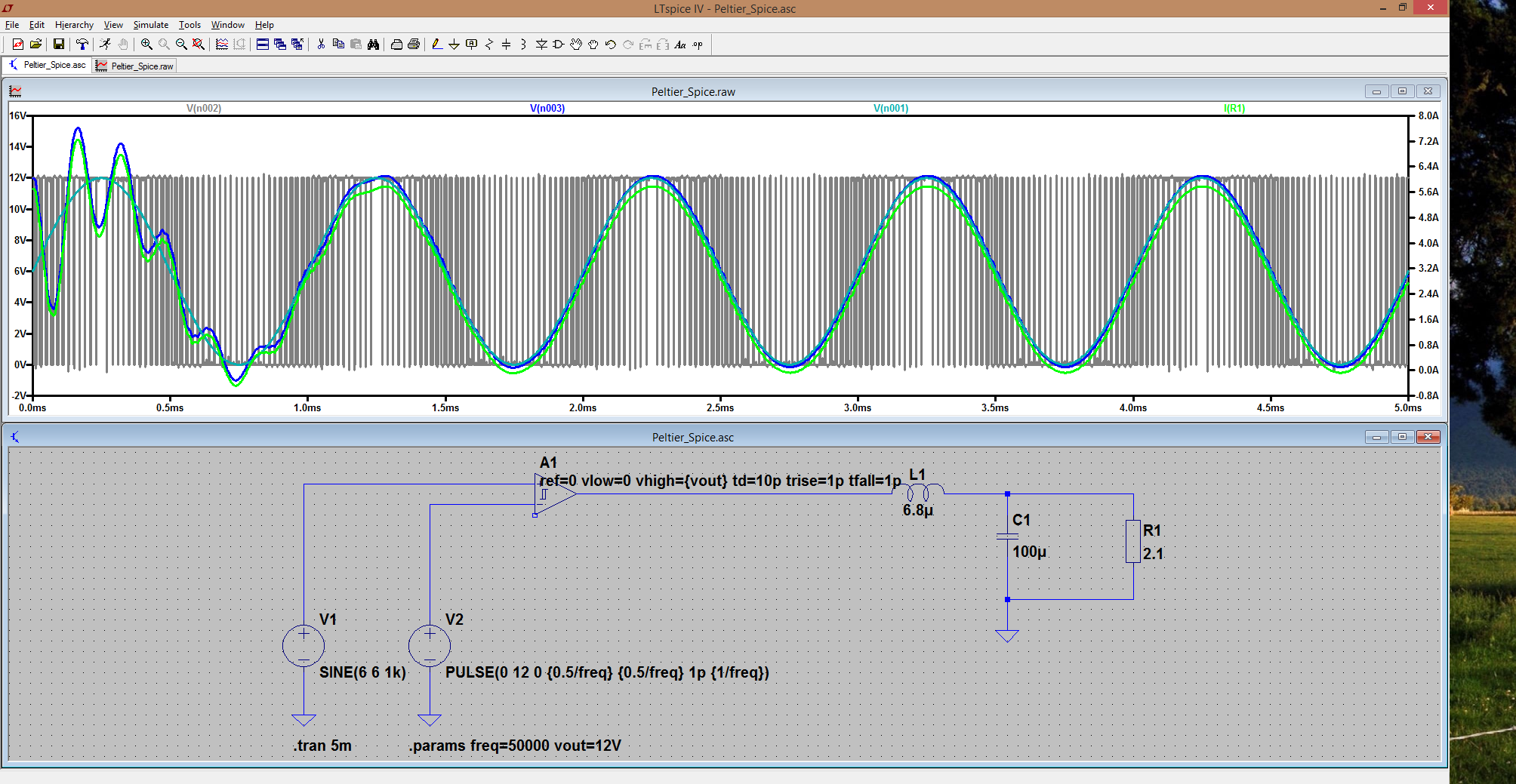Select the Place Capacitor tool
This screenshot has width=1516, height=784.
click(x=507, y=45)
